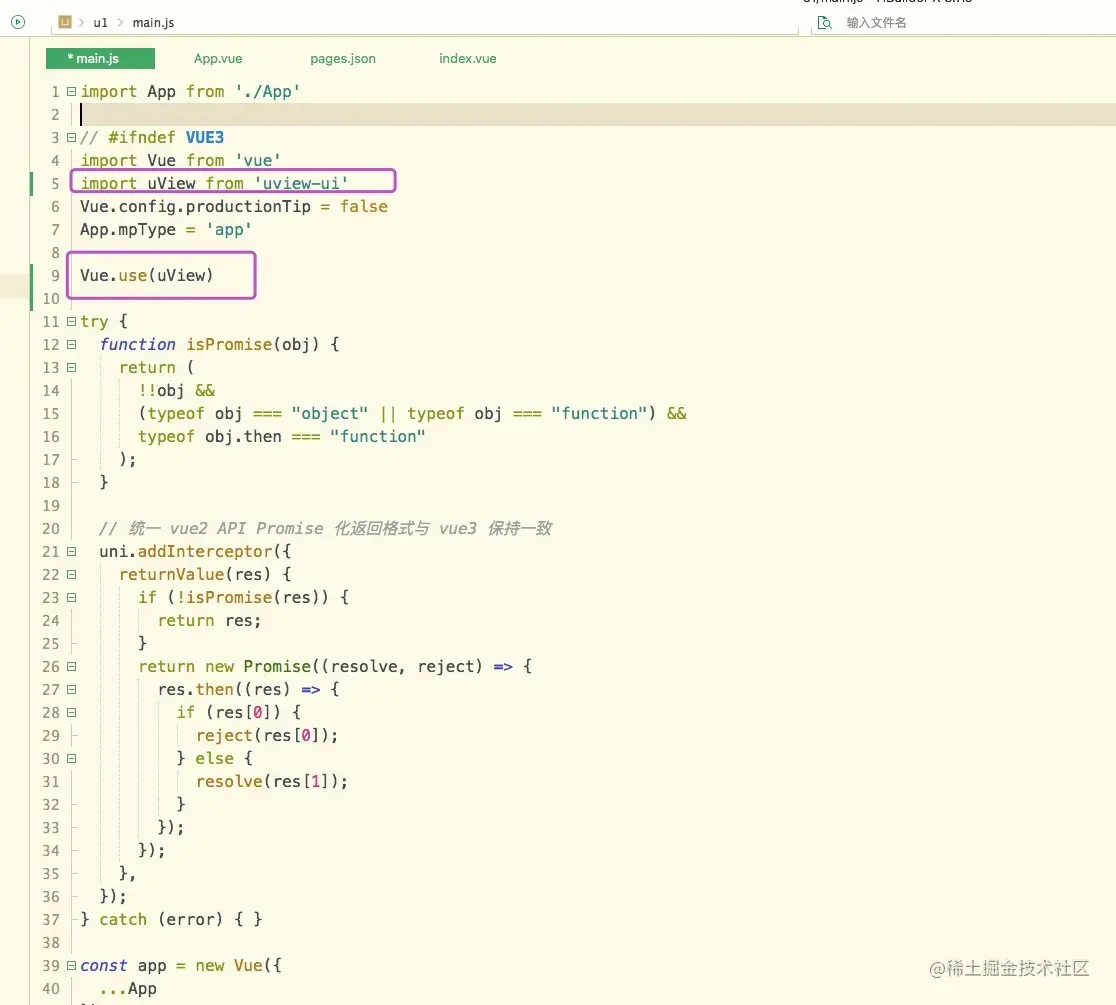Collapse fold marker on line 1
Image resolution: width=1116 pixels, height=1005 pixels.
tap(71, 91)
